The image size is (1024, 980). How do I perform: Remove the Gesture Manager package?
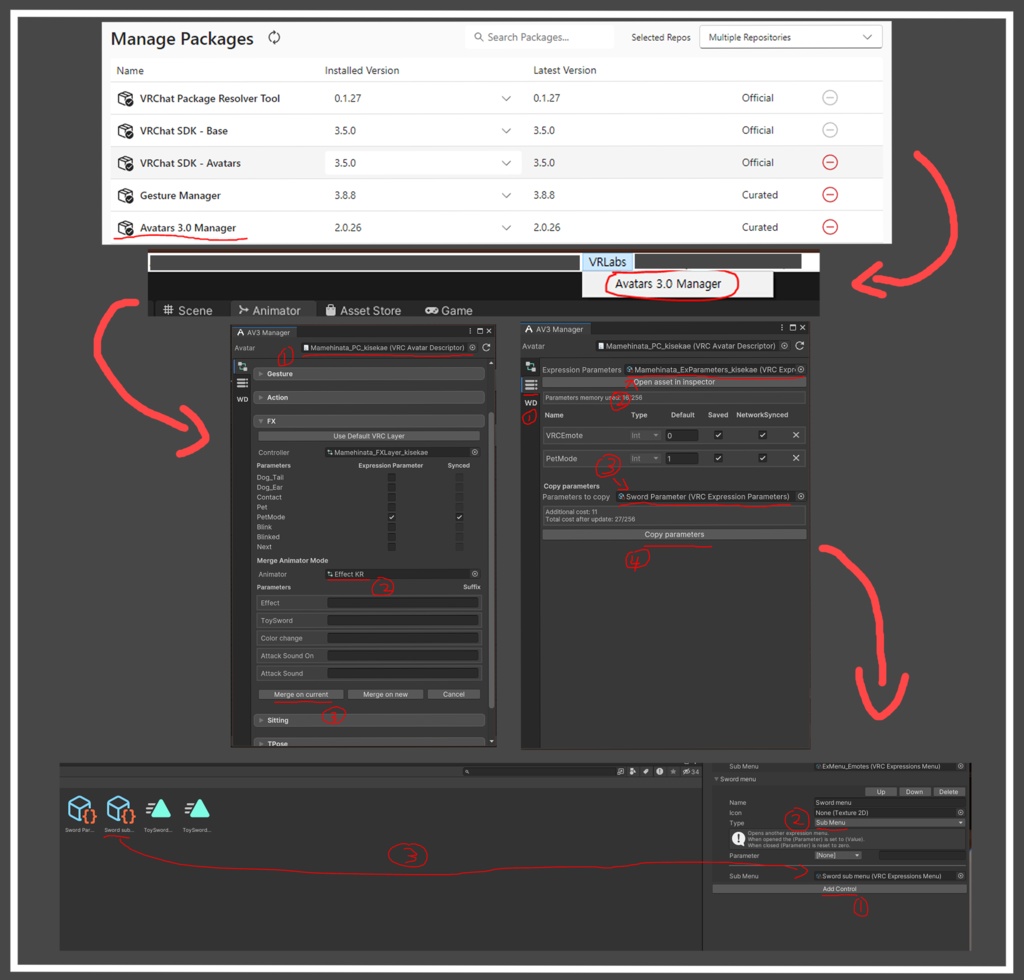[x=829, y=195]
